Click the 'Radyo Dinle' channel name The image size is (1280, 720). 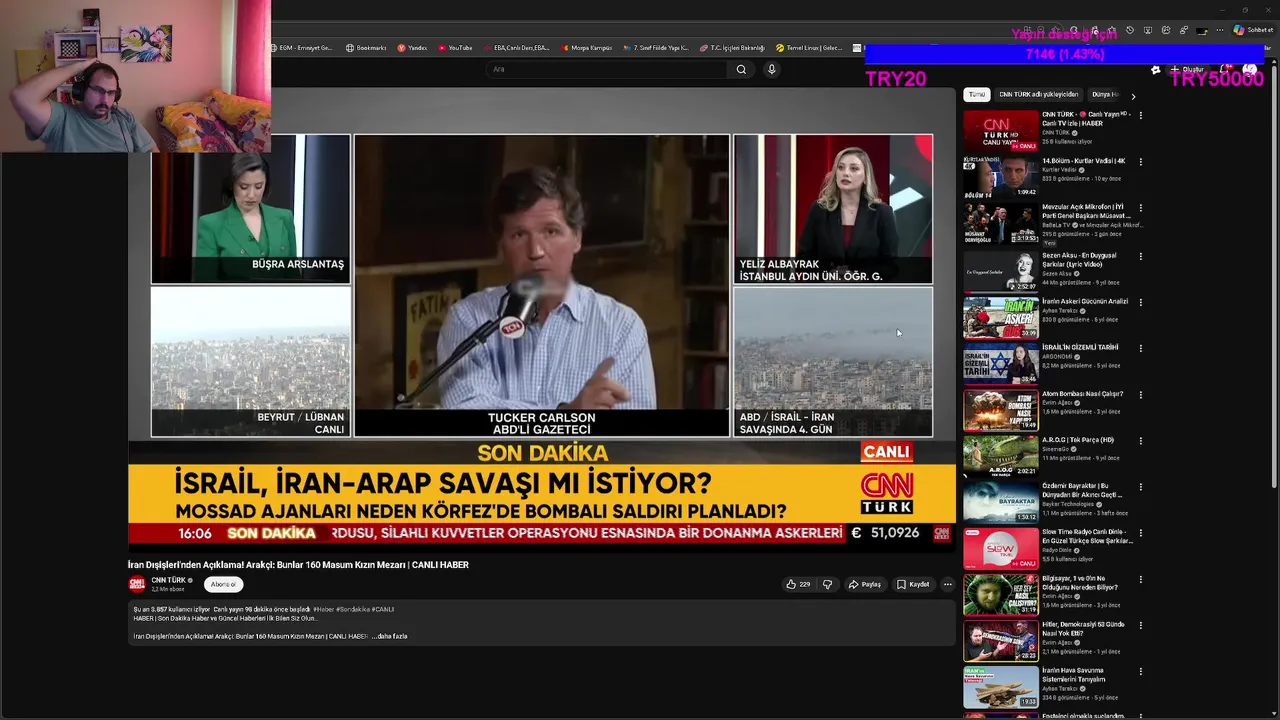(1056, 550)
